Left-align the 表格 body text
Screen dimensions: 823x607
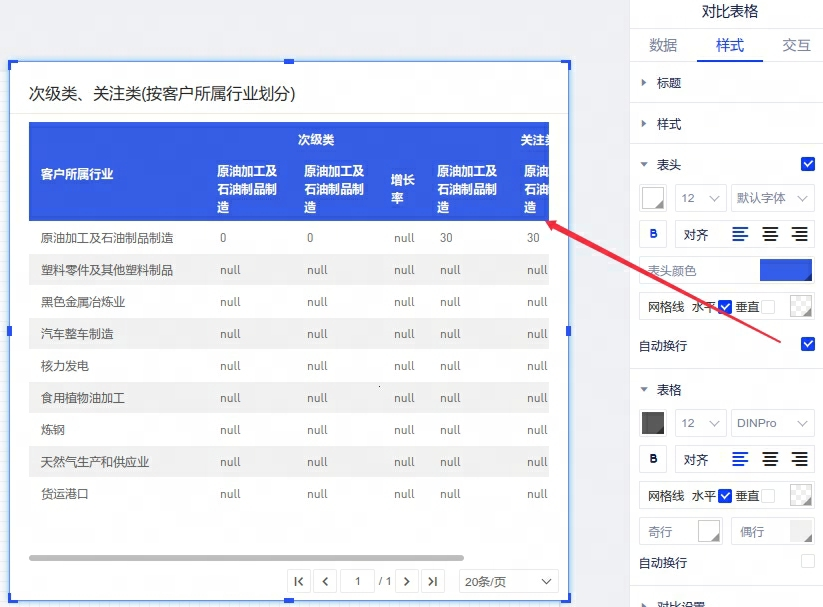(x=740, y=459)
